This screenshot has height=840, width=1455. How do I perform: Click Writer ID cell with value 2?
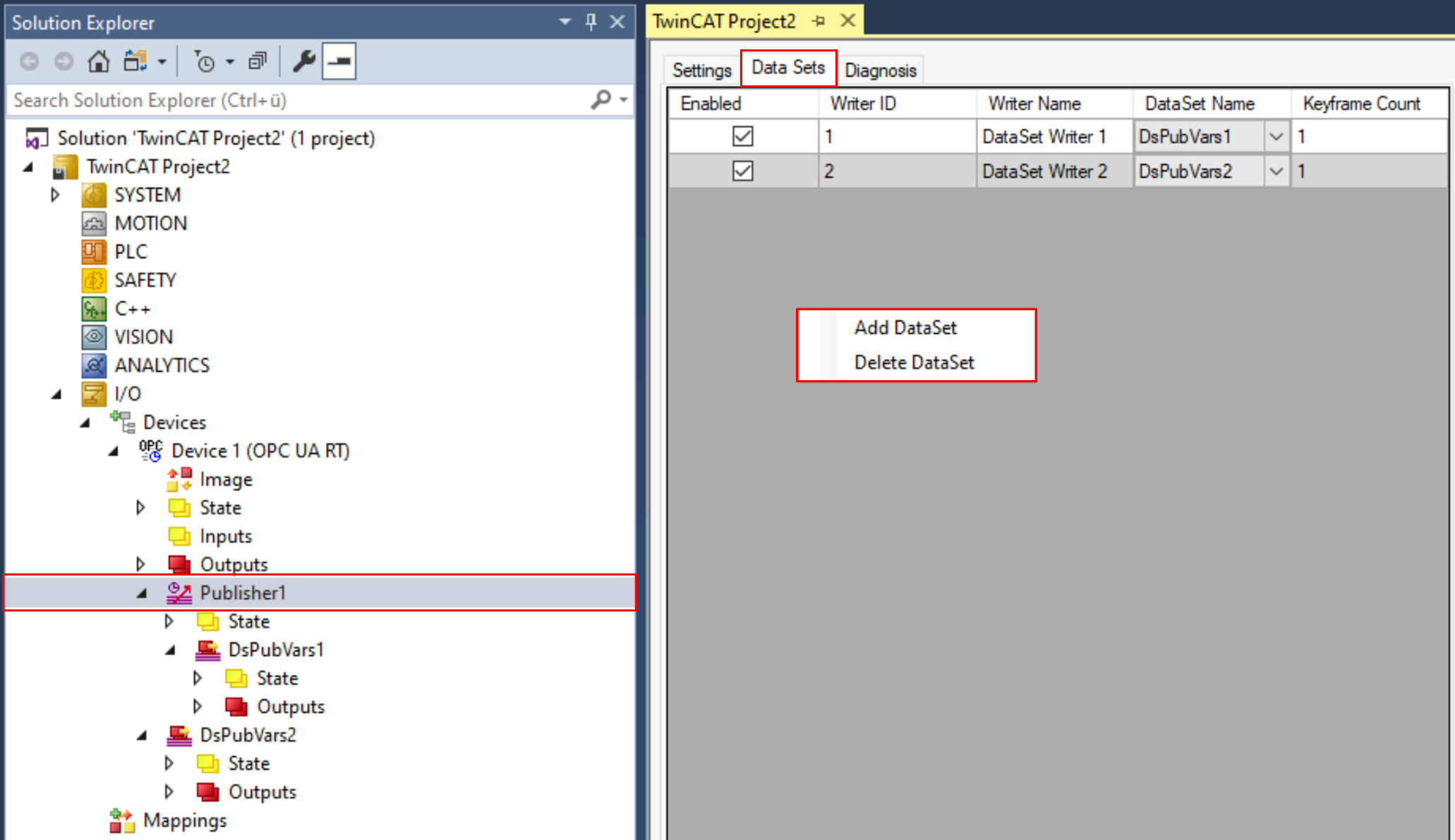point(898,171)
